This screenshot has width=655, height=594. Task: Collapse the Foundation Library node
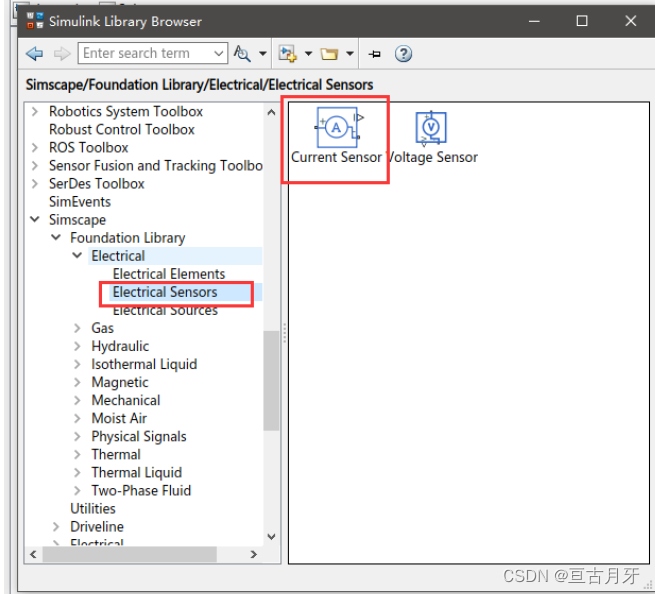[56, 237]
